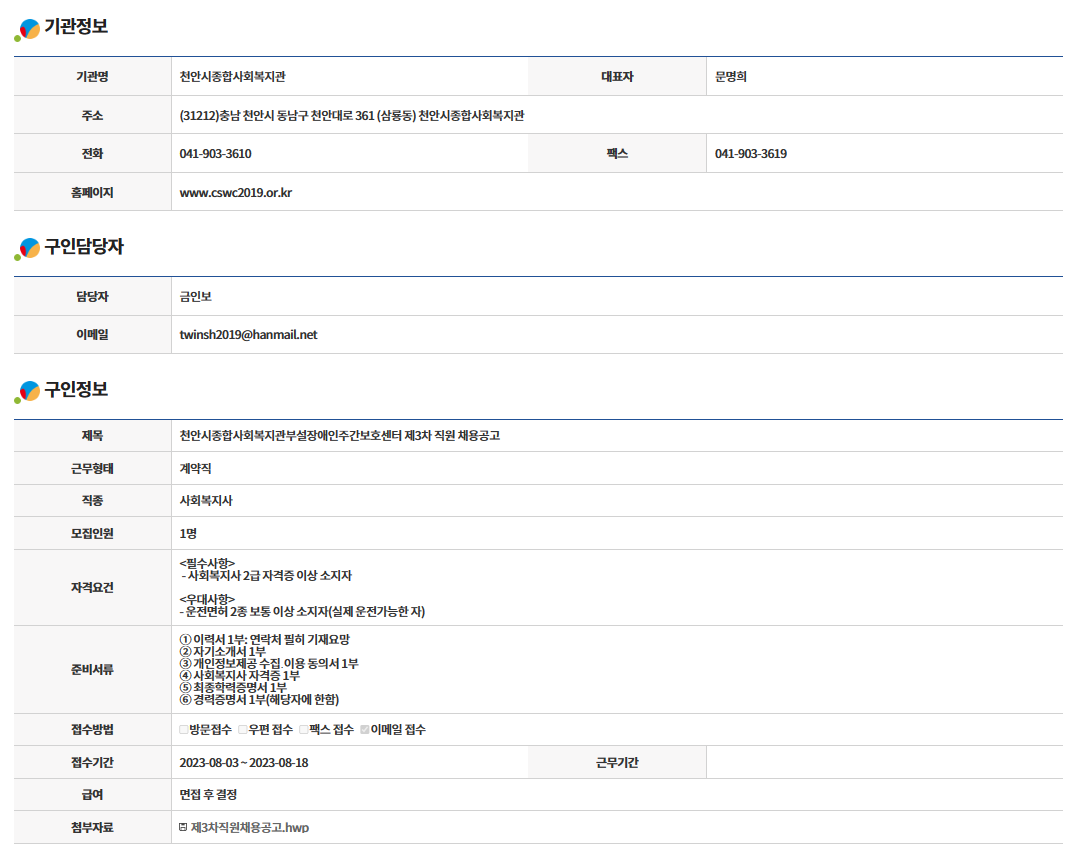1092x847 pixels.
Task: Click the colorful icon beside 기관정보 heading
Action: point(27,29)
